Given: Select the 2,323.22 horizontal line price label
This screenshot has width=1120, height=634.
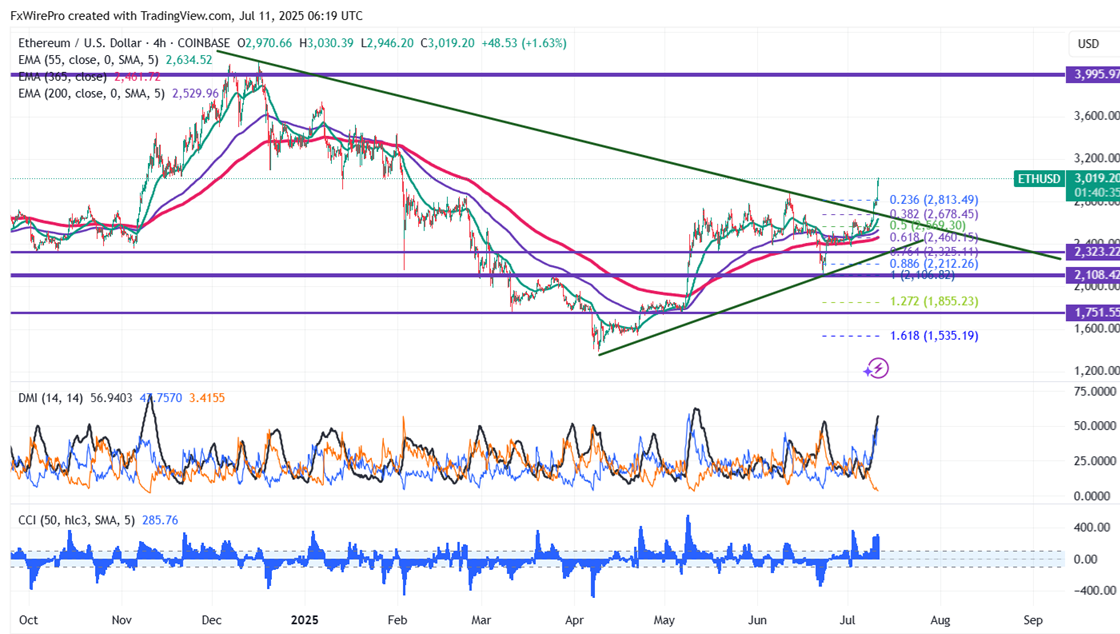Looking at the screenshot, I should (x=1093, y=251).
